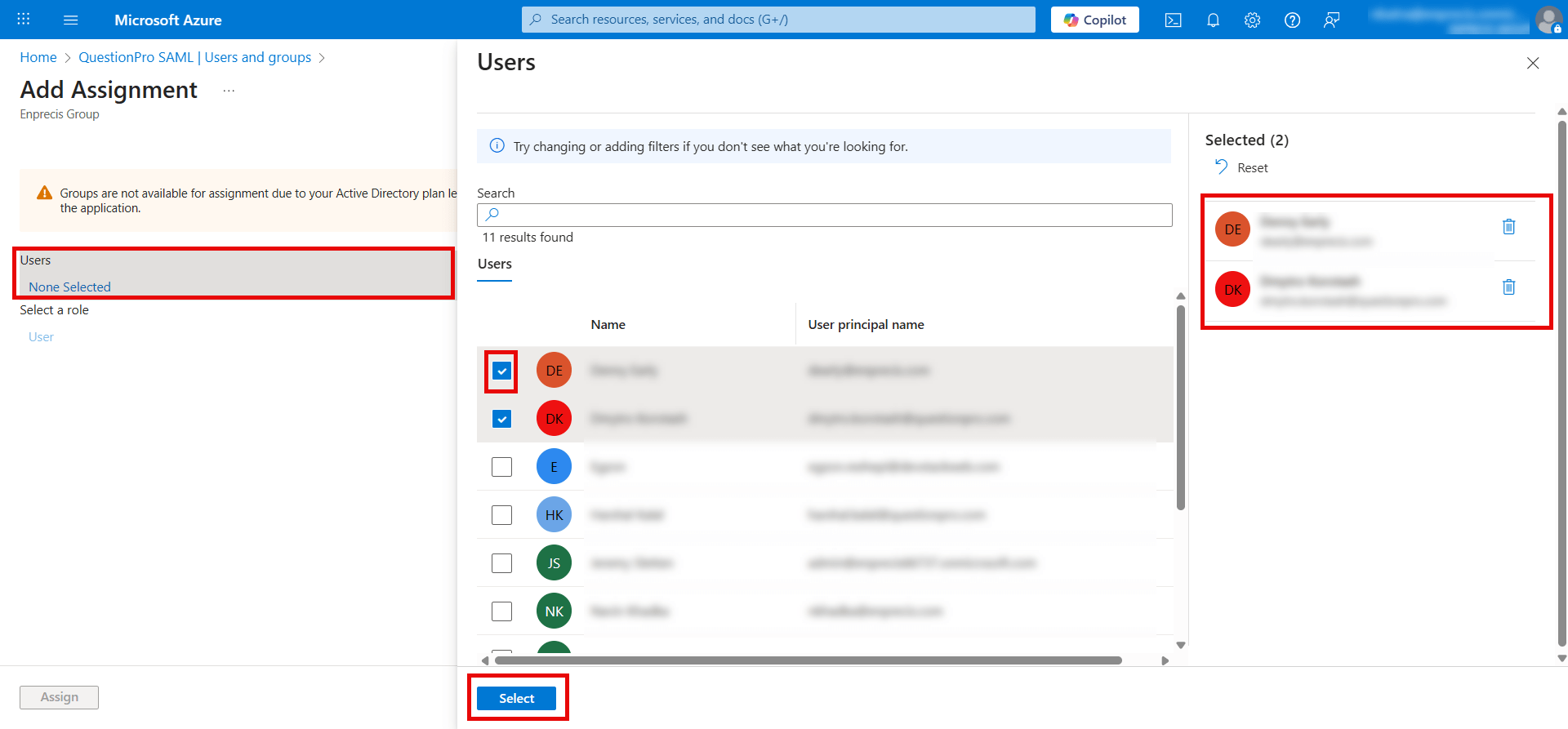The width and height of the screenshot is (1568, 729).
Task: Remove the DK user with trash icon
Action: pyautogui.click(x=1508, y=287)
